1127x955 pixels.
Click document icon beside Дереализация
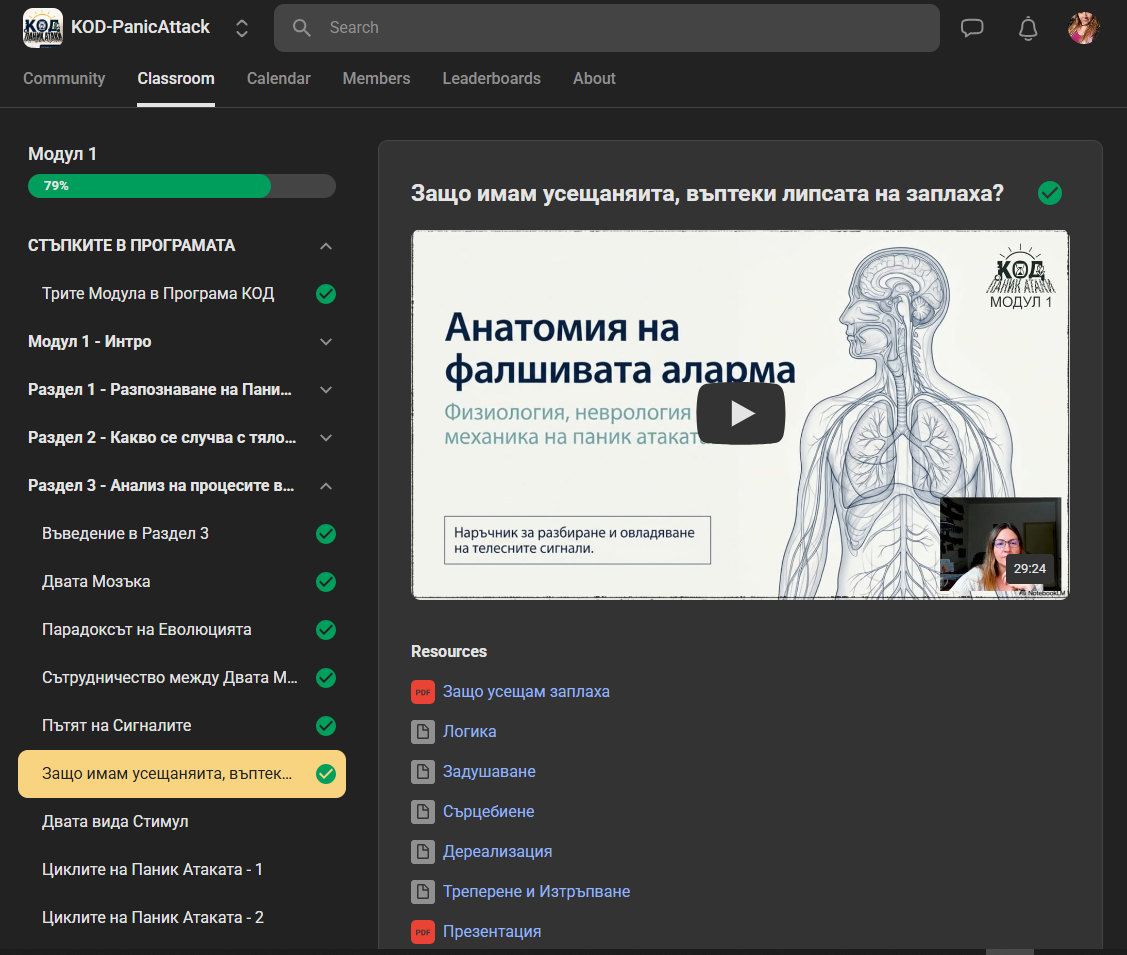(423, 852)
